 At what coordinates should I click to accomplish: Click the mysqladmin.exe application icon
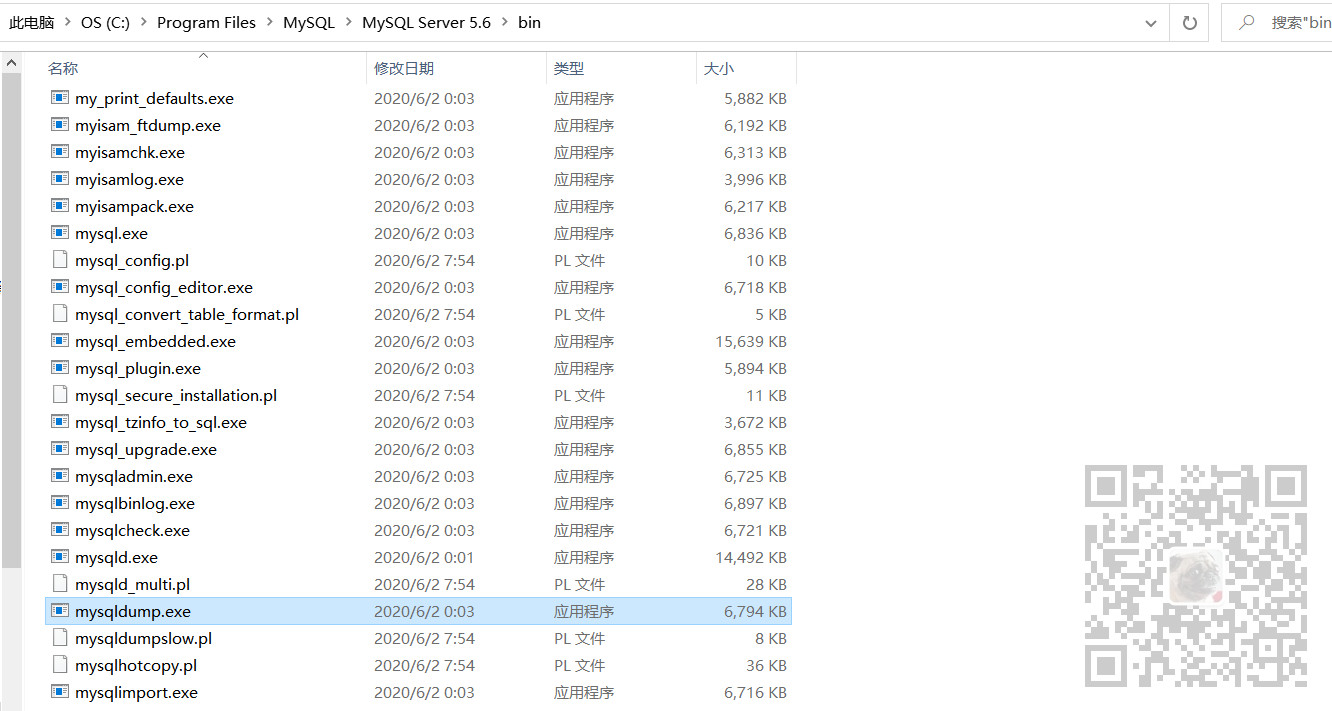[x=60, y=476]
